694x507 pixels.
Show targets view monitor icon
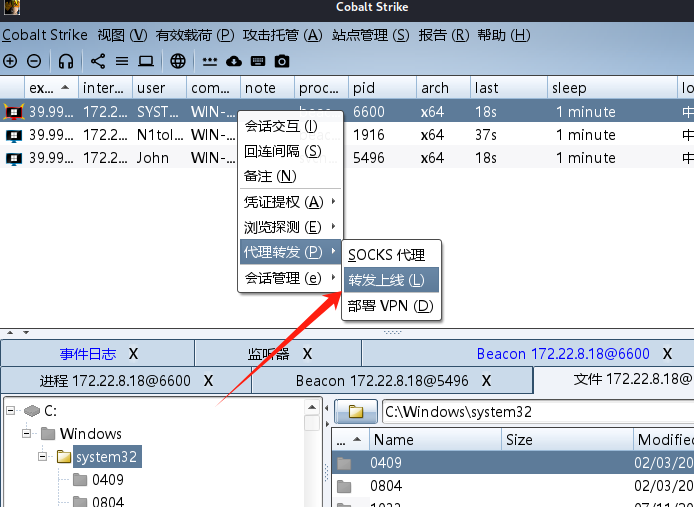pyautogui.click(x=146, y=61)
